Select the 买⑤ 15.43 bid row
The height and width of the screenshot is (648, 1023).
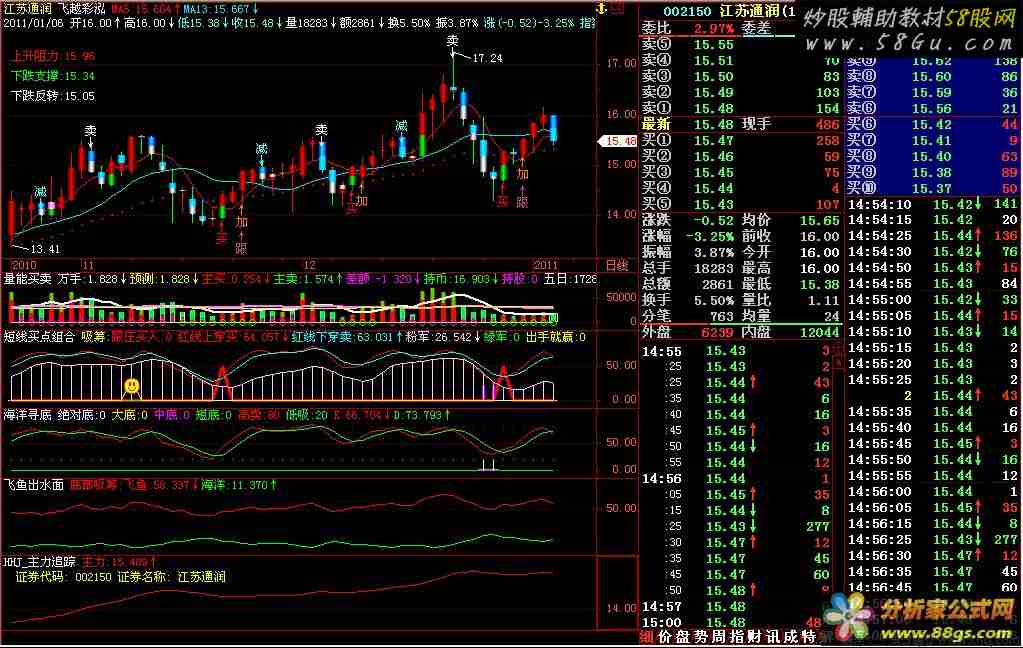[x=741, y=204]
